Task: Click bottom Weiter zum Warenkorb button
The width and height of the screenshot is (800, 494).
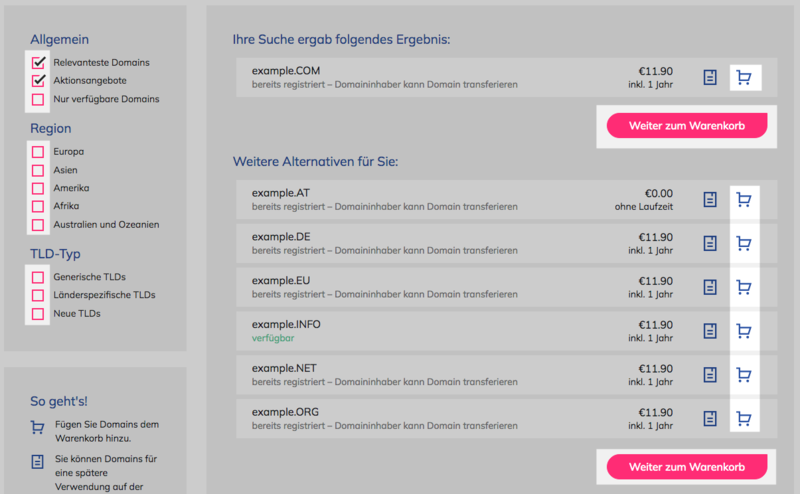Action: point(687,467)
